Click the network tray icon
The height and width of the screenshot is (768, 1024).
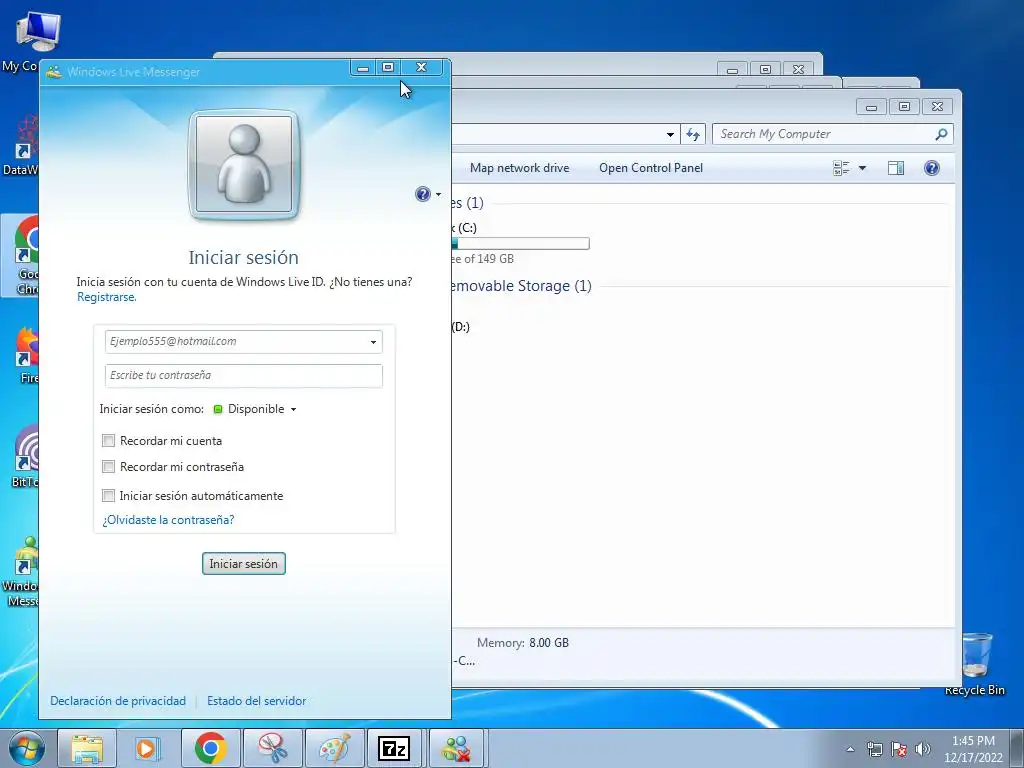874,749
